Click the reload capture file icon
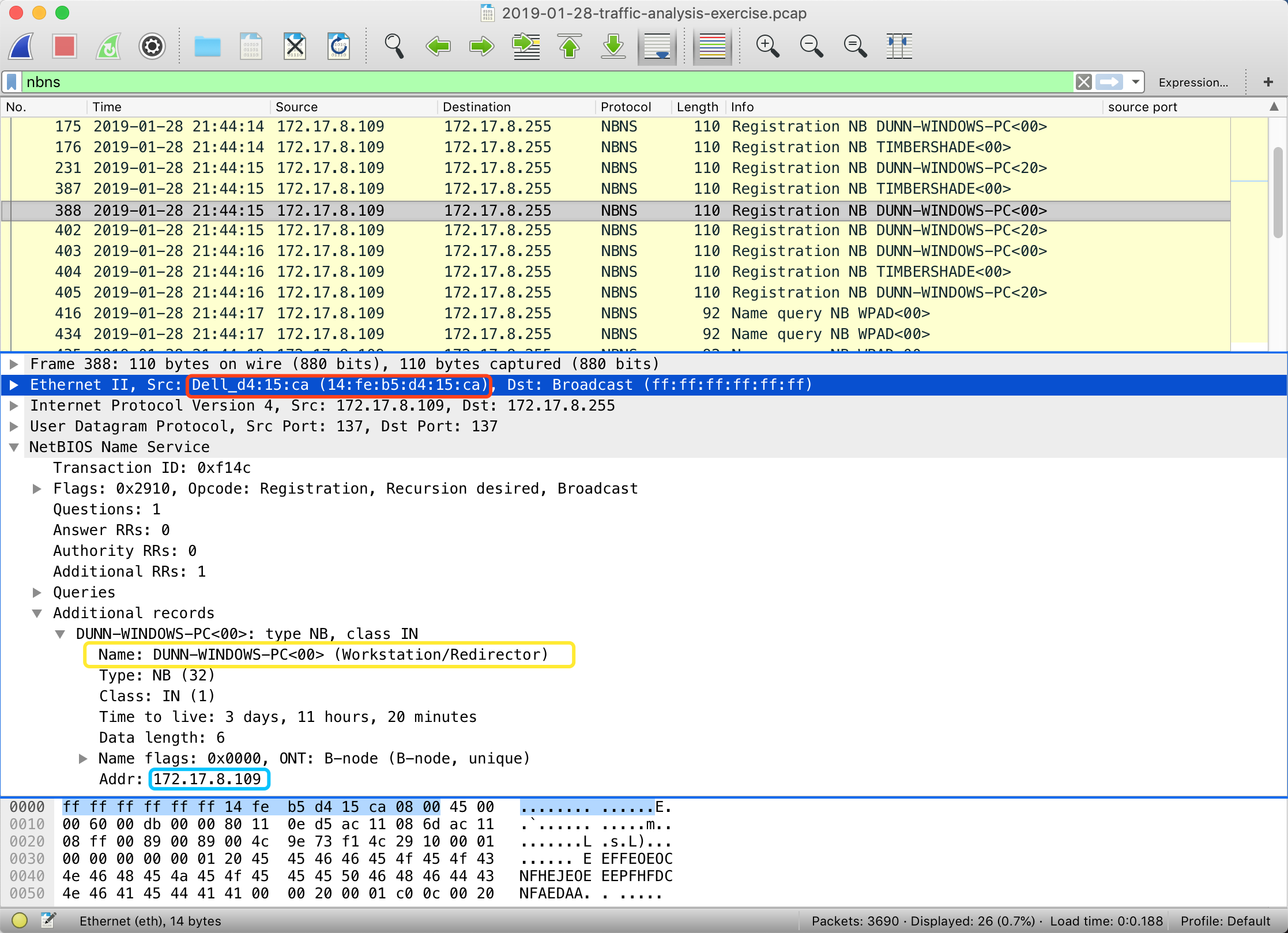Viewport: 1288px width, 933px height. click(x=338, y=46)
